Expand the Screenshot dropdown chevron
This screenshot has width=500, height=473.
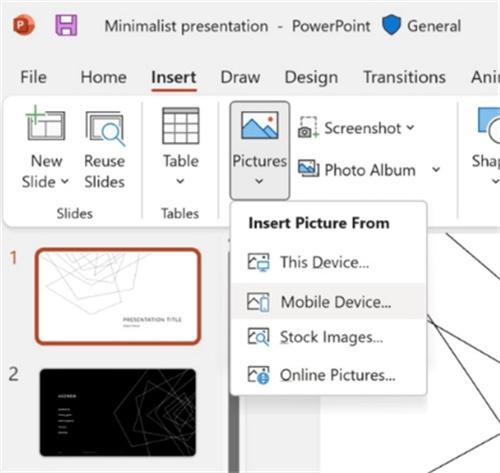(x=410, y=127)
